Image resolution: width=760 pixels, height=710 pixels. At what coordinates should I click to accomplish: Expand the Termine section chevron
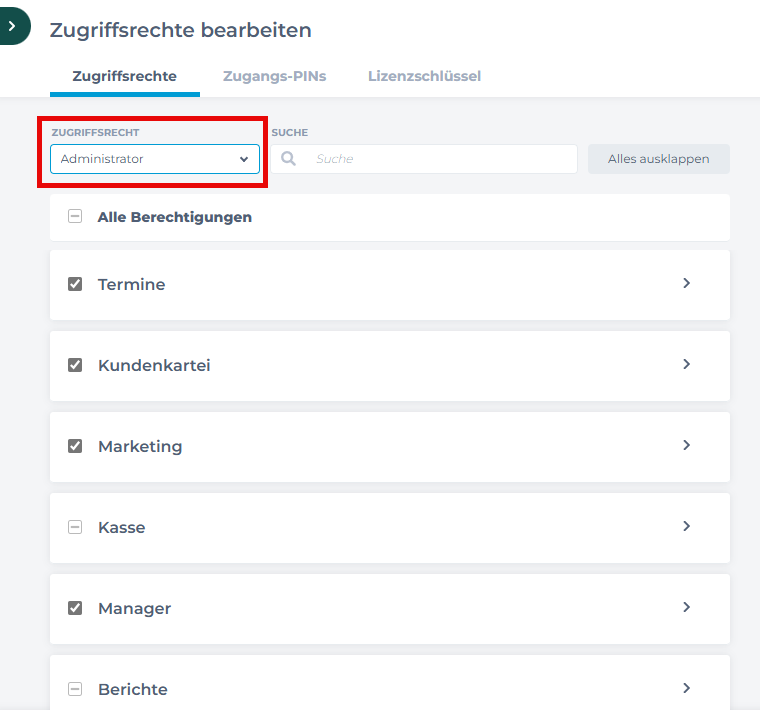(686, 283)
